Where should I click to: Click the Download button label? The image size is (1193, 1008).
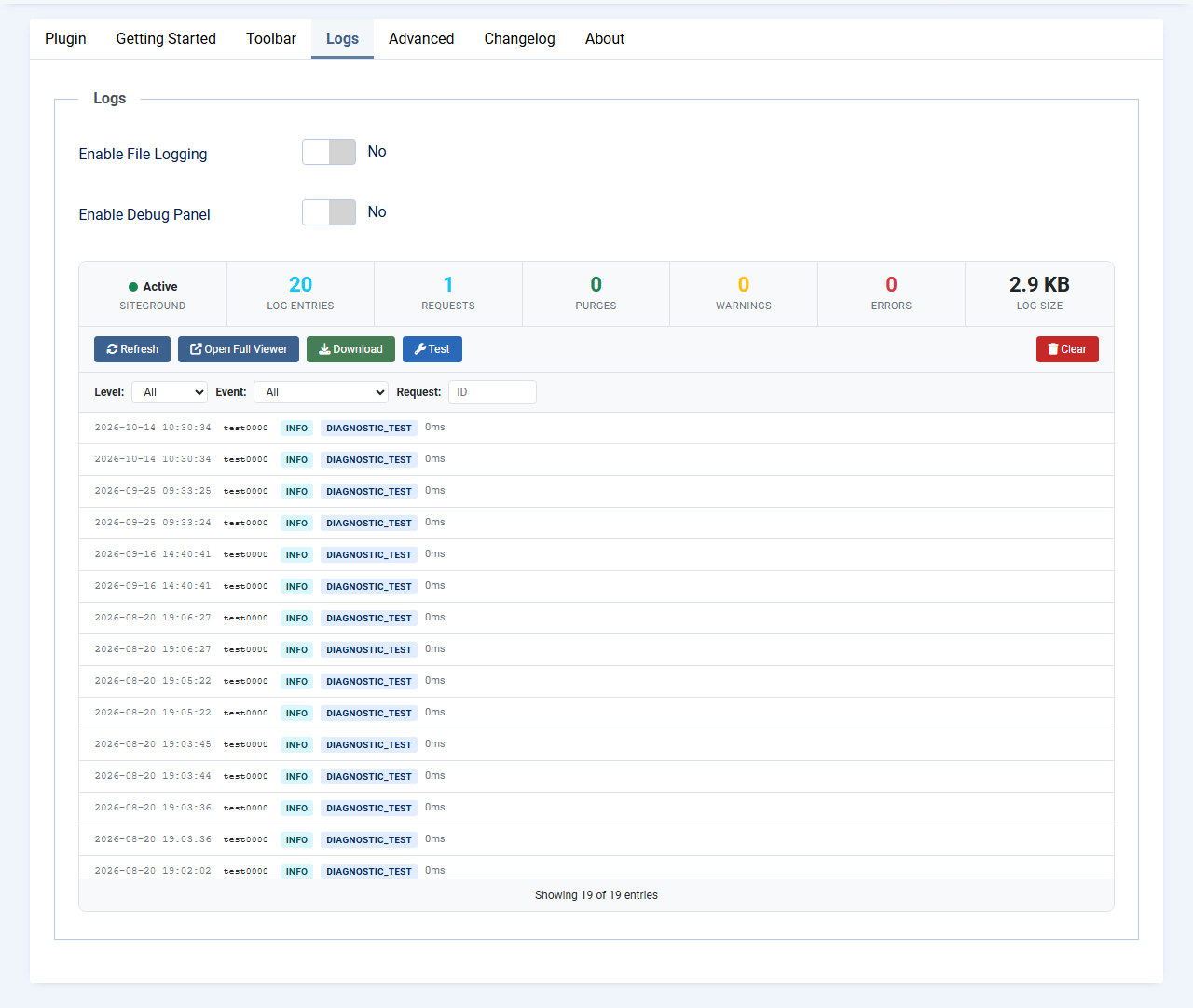(x=358, y=349)
